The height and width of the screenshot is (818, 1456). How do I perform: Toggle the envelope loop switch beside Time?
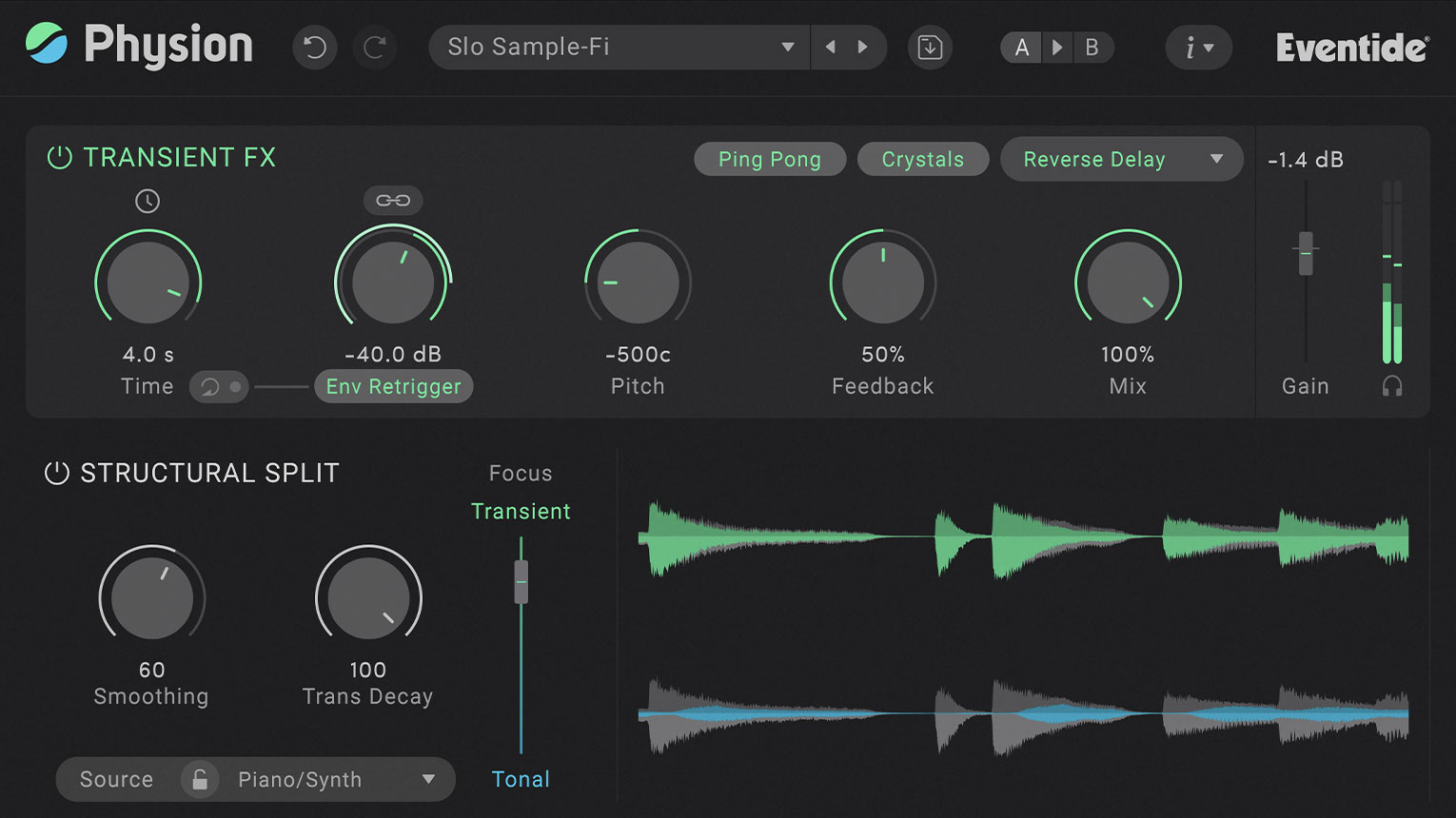click(x=219, y=386)
